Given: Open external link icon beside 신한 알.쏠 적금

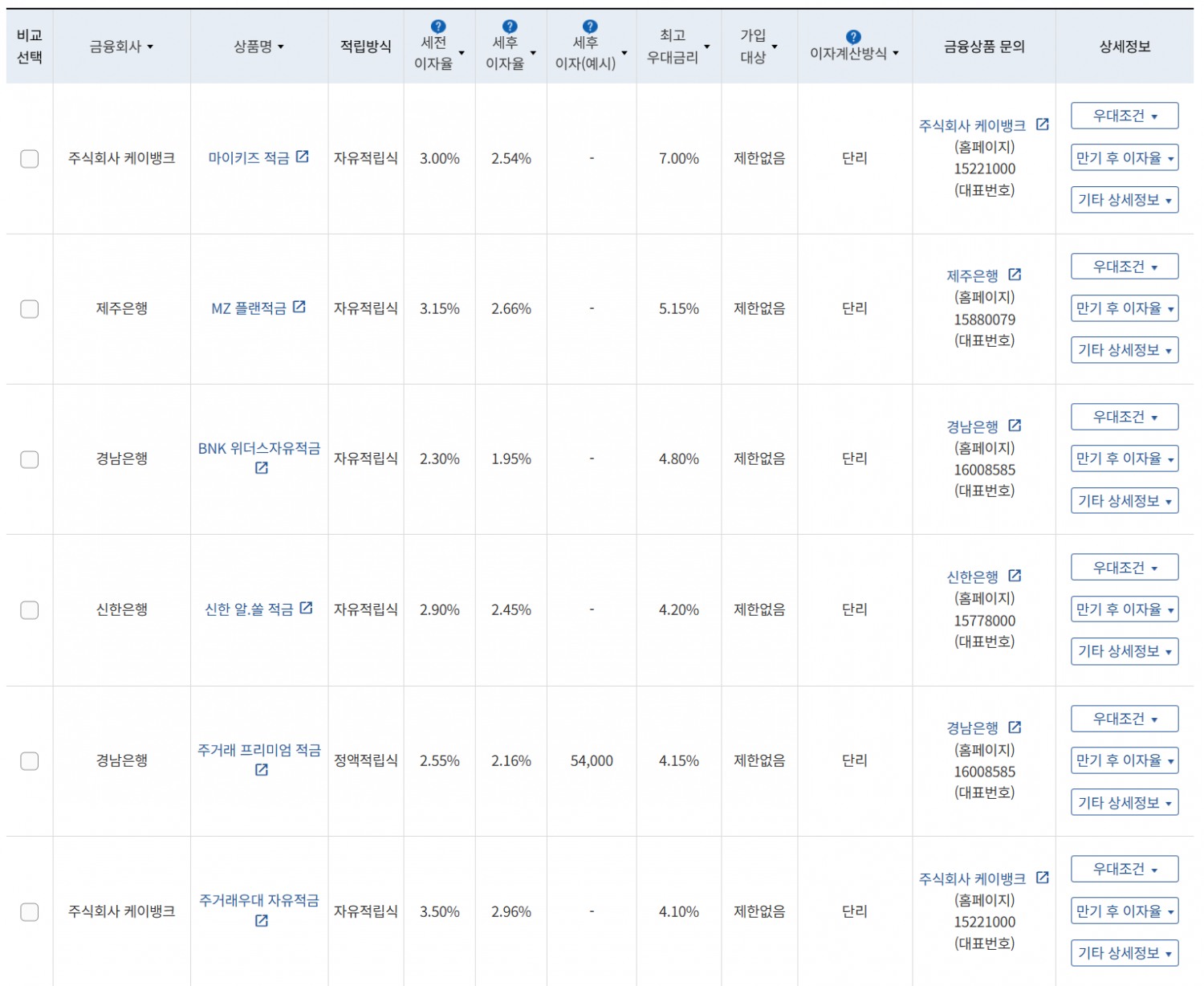Looking at the screenshot, I should pyautogui.click(x=306, y=608).
